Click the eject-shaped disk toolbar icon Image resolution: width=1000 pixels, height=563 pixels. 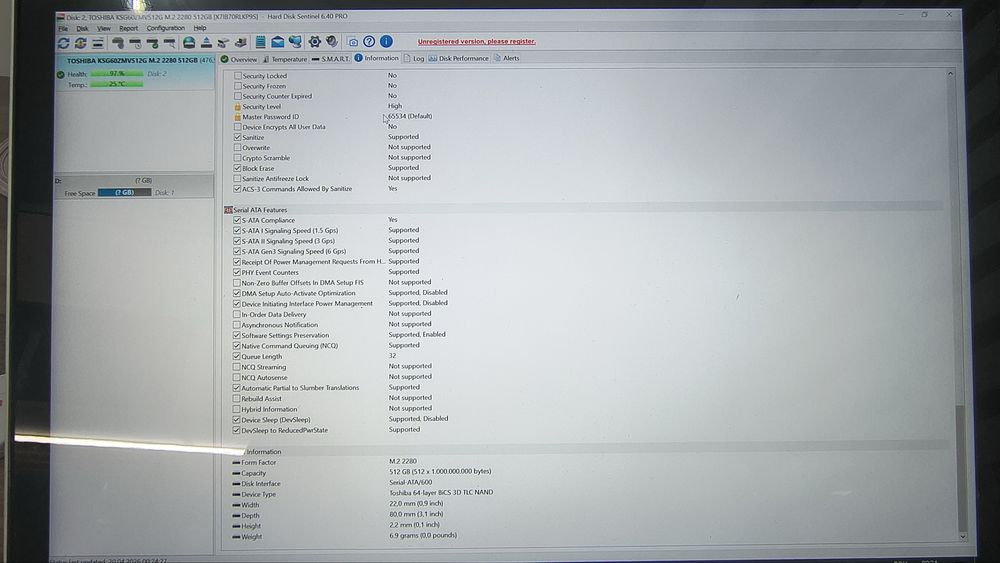(x=206, y=42)
